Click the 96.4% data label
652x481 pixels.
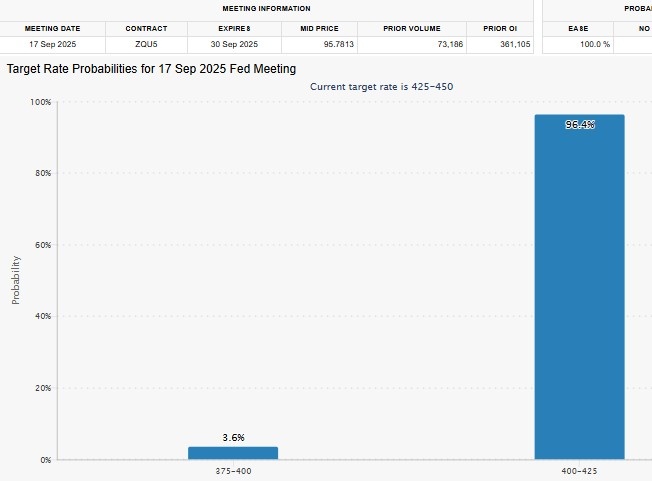tap(580, 124)
